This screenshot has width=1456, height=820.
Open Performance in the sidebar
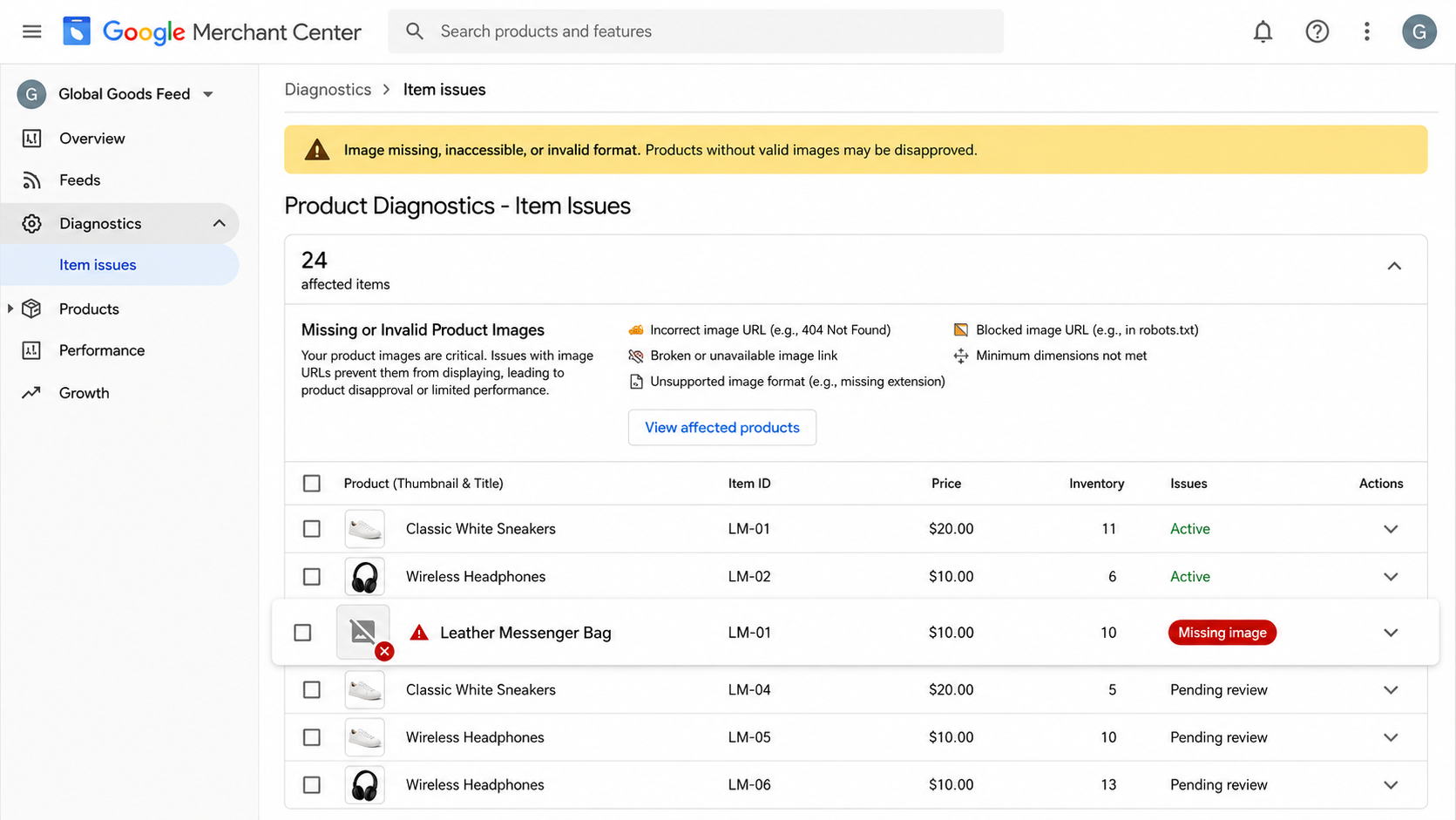(102, 350)
